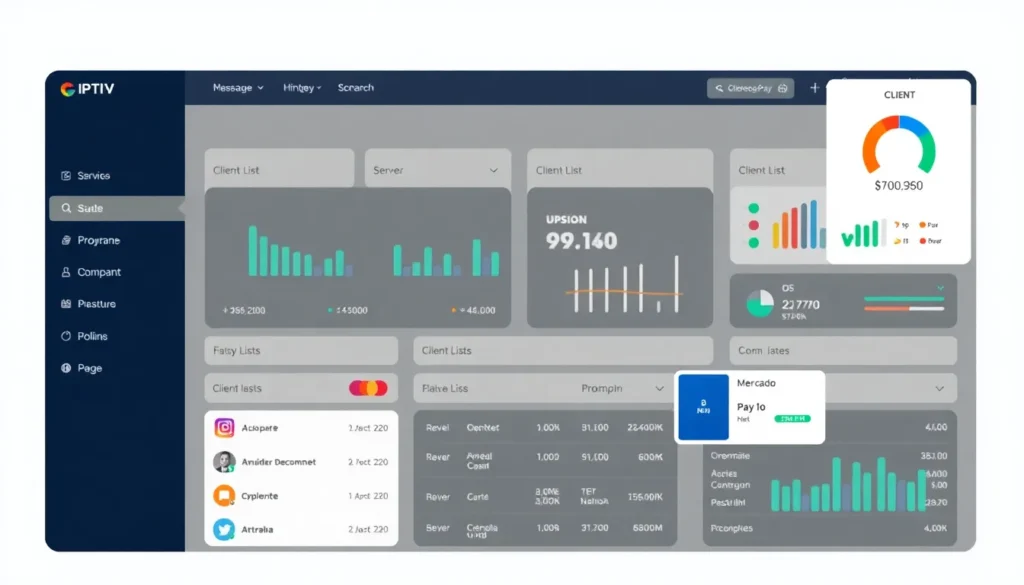Click the Mastercard logo in Client lasts
Screen dimensions: 1024x585
click(368, 388)
